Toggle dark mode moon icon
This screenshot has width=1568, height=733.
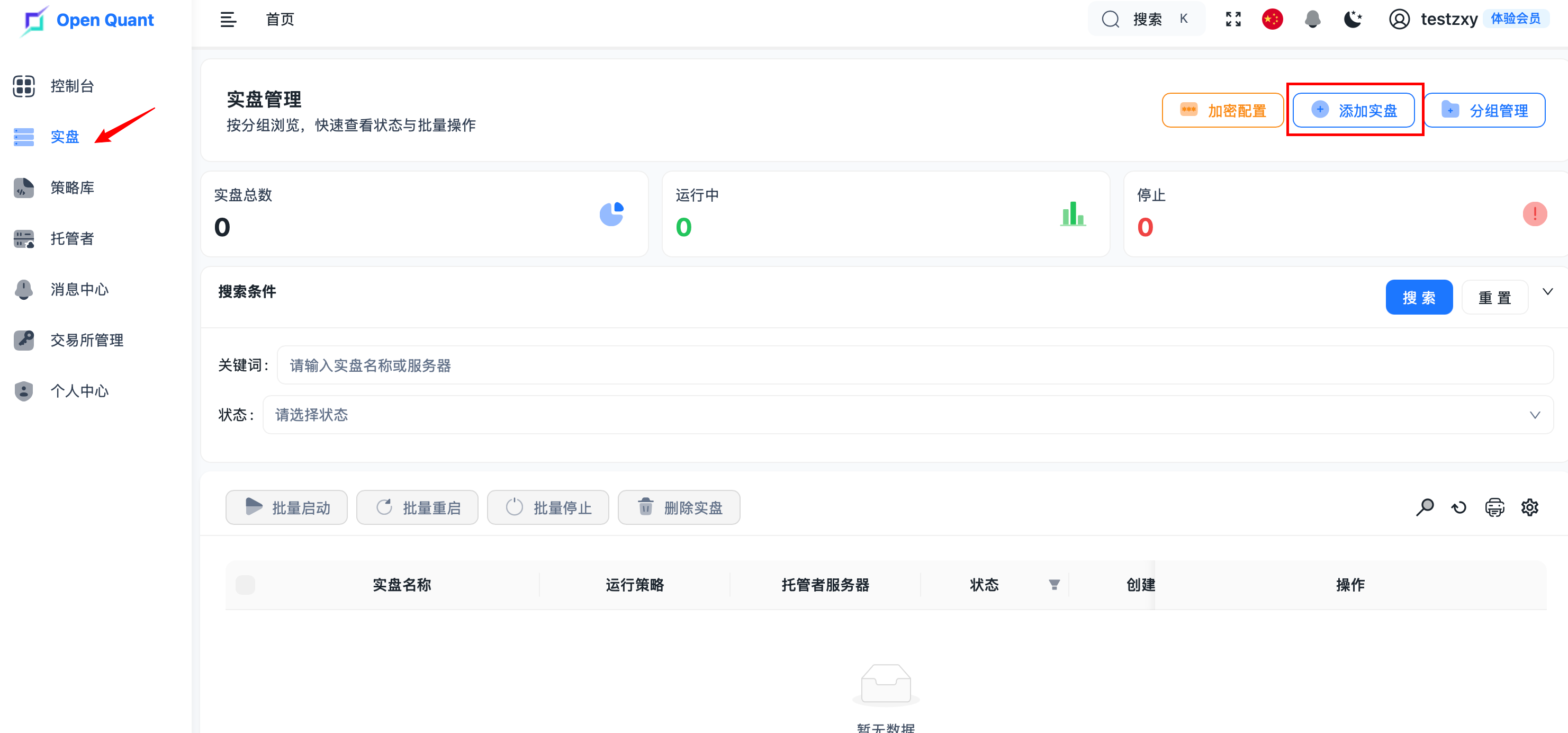point(1353,20)
